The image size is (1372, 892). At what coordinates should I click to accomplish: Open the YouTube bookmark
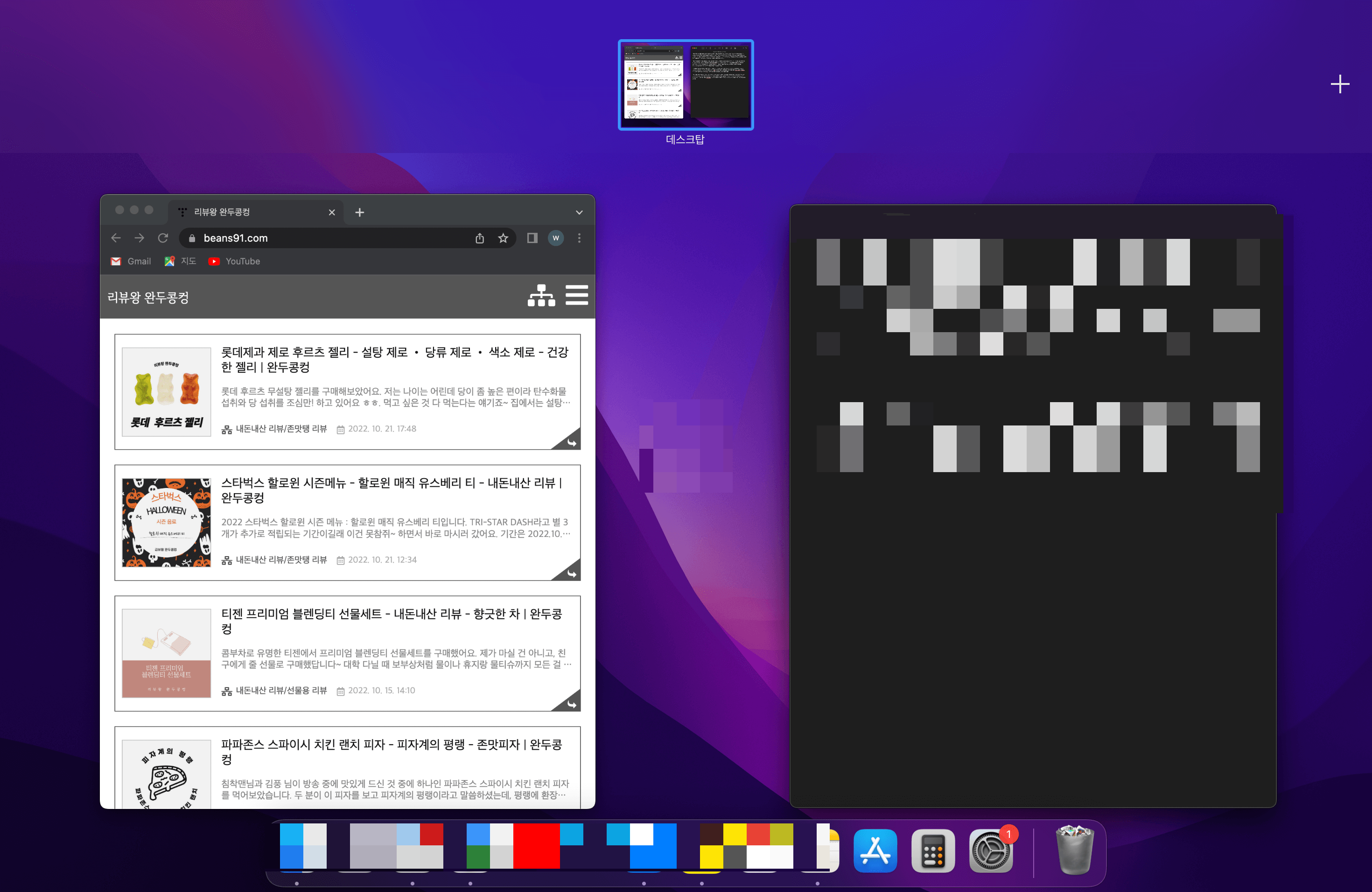[x=234, y=261]
